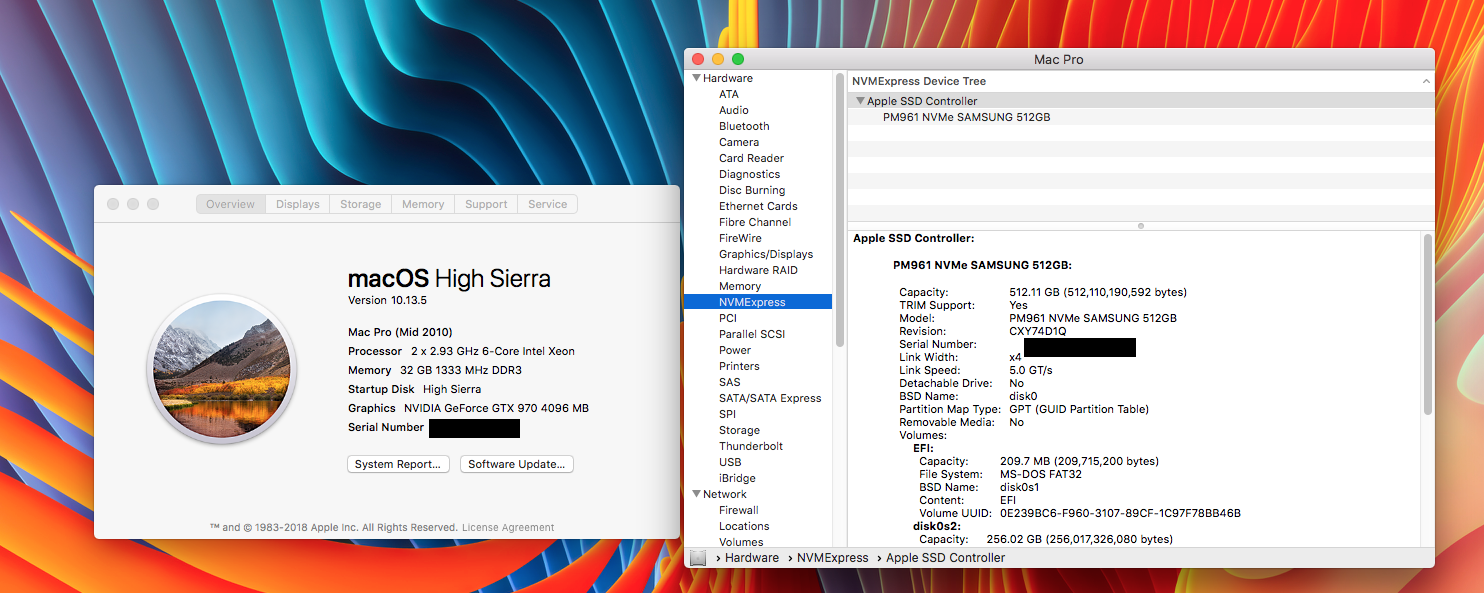
Task: Select Graphics/Displays in the sidebar list
Action: click(x=766, y=254)
